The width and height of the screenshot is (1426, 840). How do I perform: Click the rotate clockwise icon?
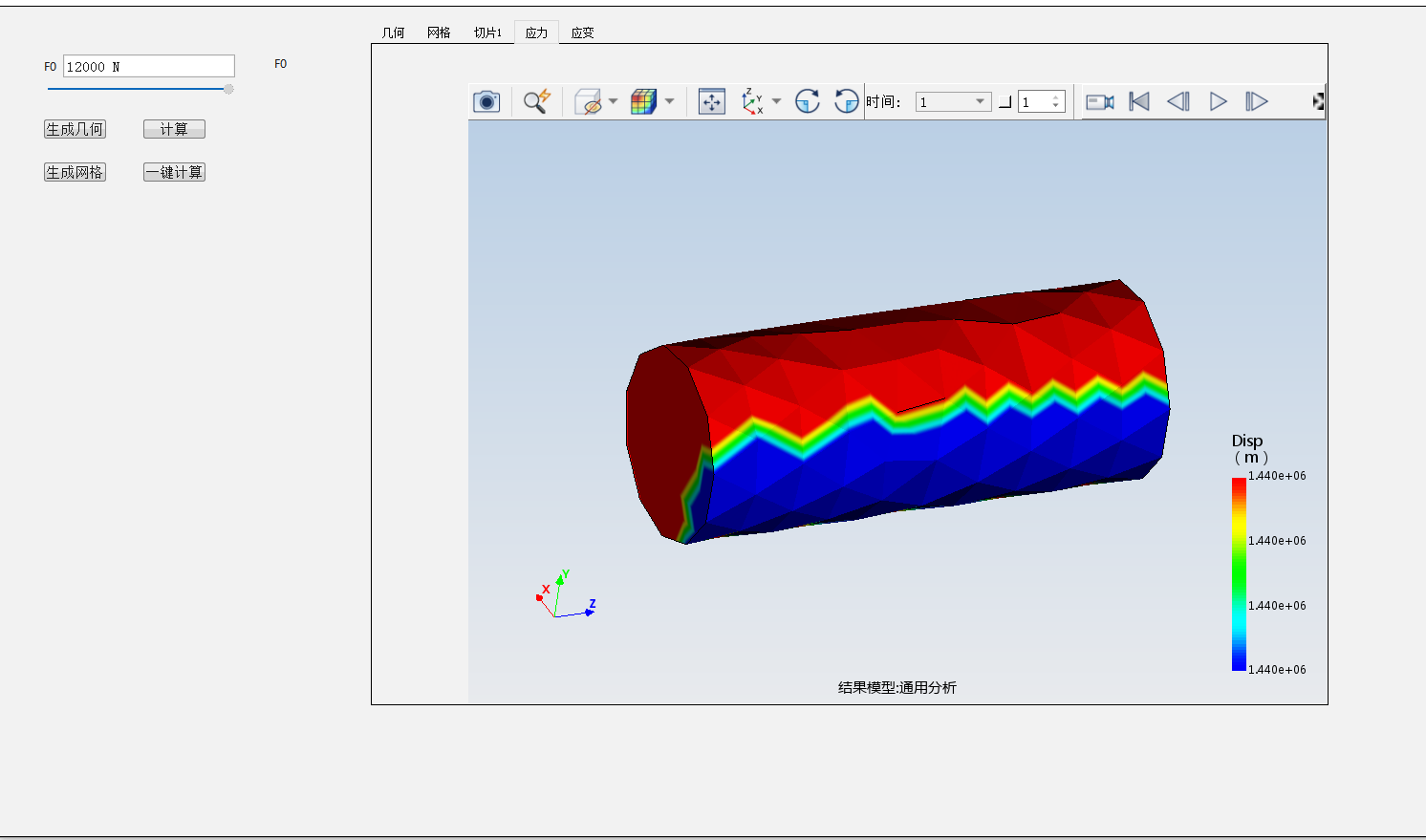coord(808,101)
